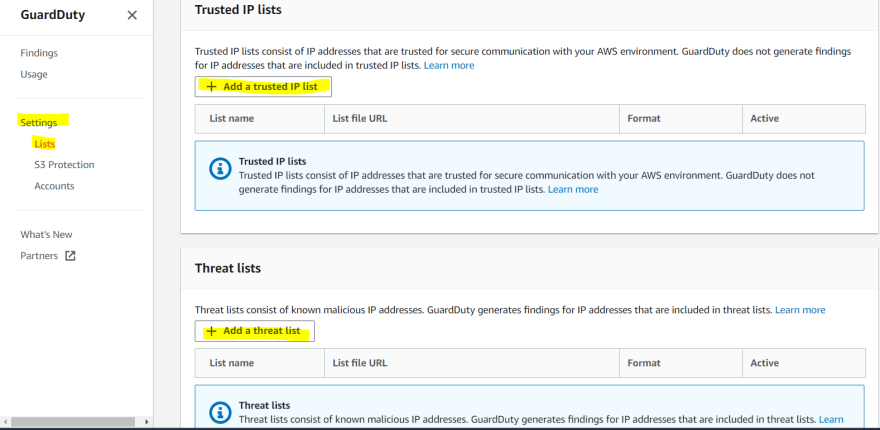Open Learn more inside Trusted IP lists info box
Screen dimensions: 880x430
pos(573,190)
